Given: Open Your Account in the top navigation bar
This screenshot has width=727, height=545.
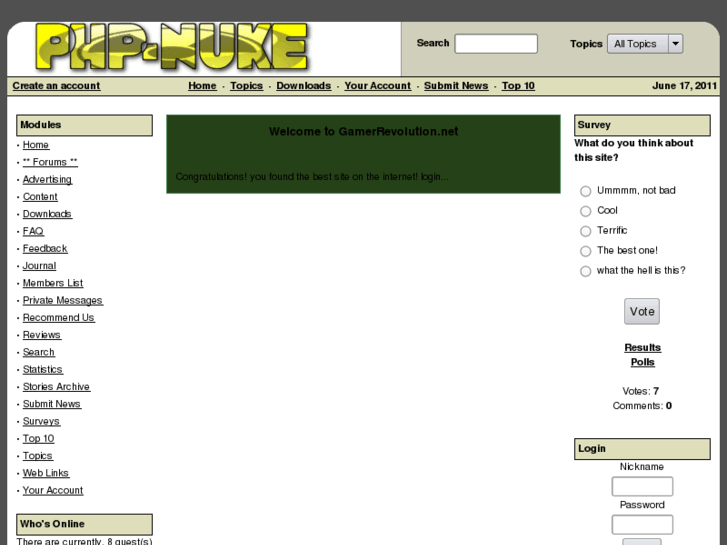Looking at the screenshot, I should click(x=377, y=86).
